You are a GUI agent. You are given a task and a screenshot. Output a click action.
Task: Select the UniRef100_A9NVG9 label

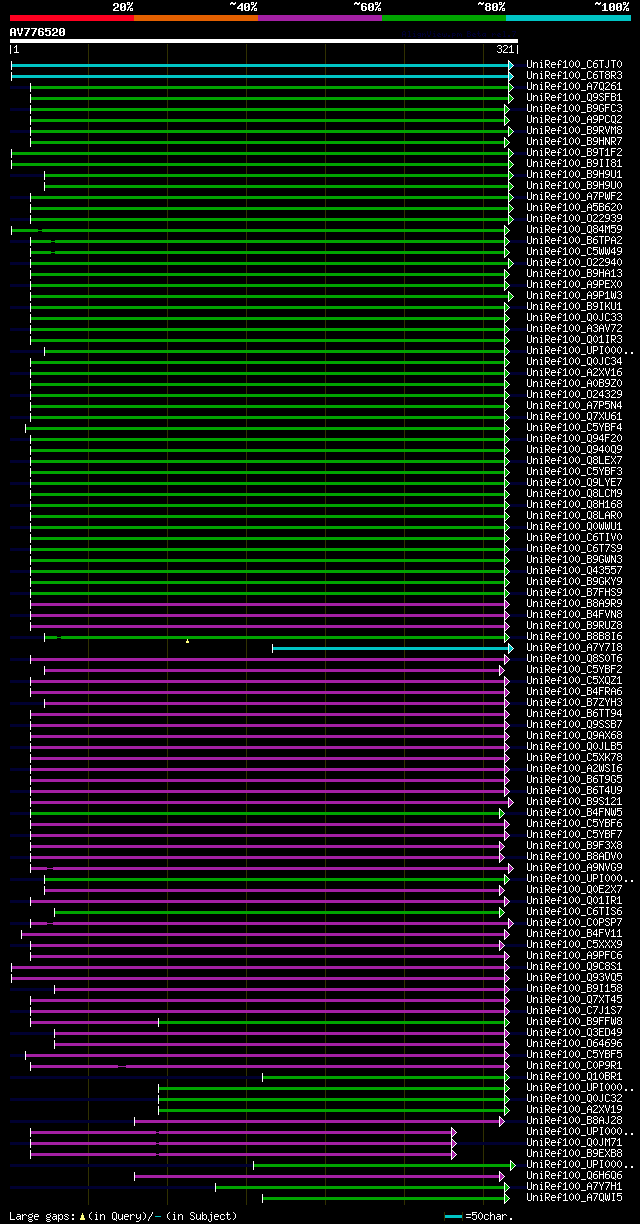574,868
